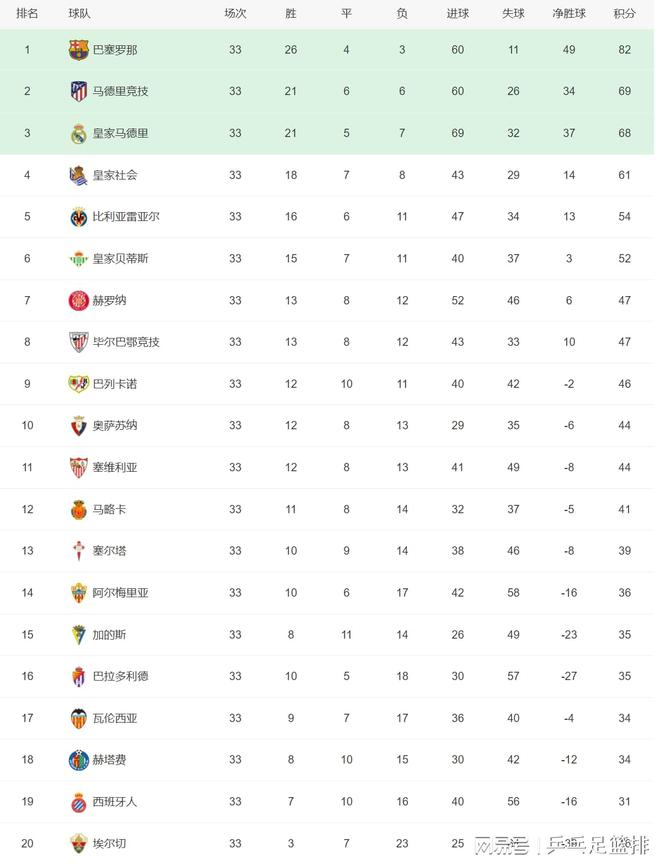Click the Real Betis green crest

(78, 259)
